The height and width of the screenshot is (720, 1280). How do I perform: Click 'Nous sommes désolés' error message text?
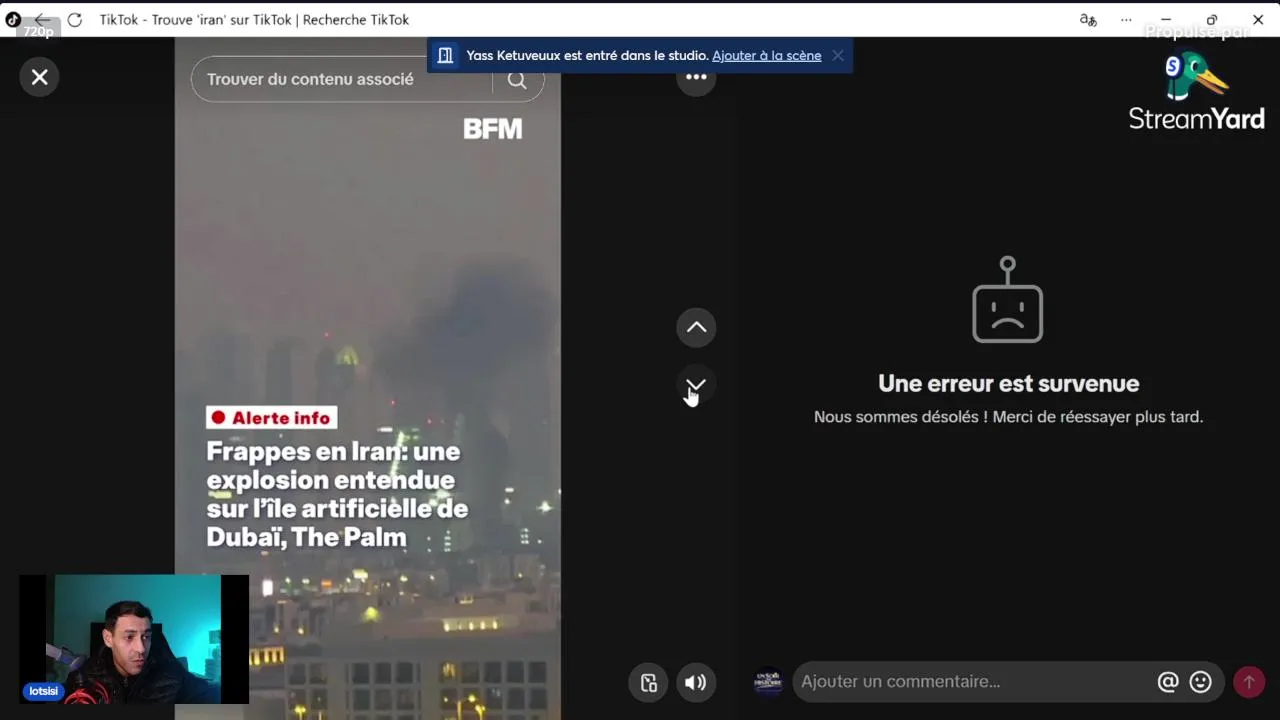[x=1008, y=417]
